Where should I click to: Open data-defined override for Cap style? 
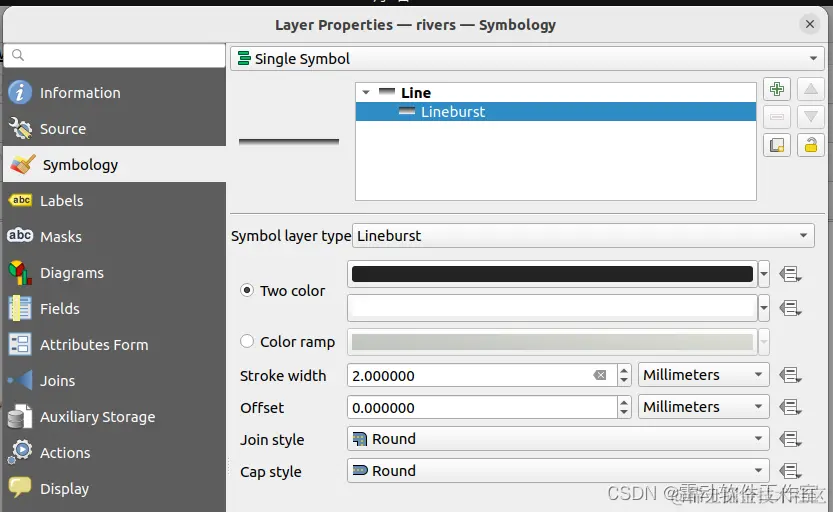(790, 471)
